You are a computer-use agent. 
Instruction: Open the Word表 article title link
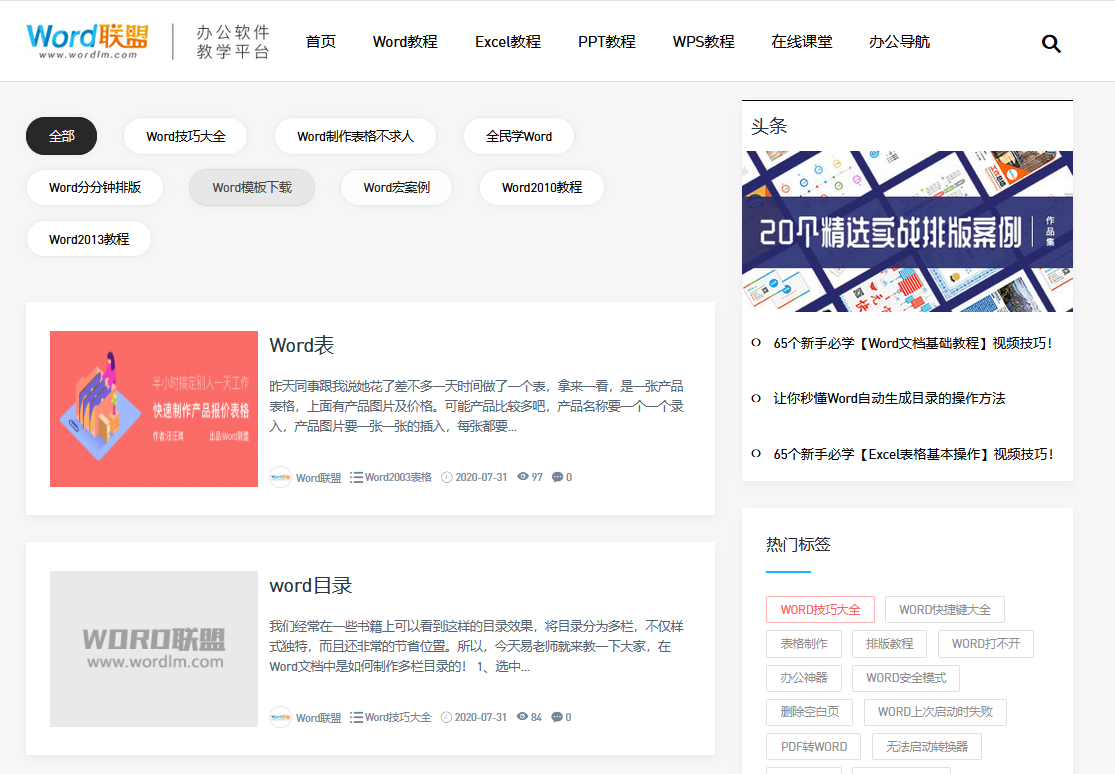point(302,345)
